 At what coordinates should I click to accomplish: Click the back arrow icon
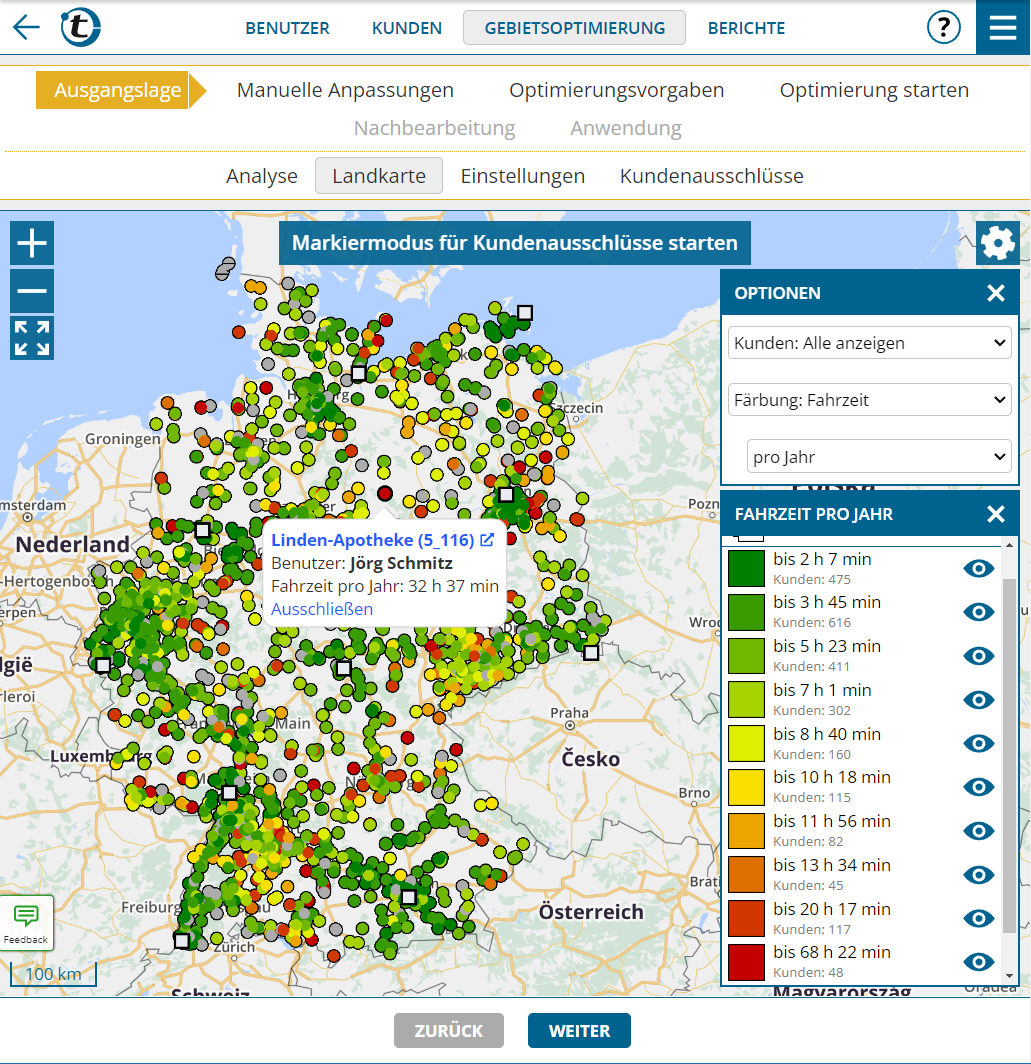pyautogui.click(x=26, y=27)
